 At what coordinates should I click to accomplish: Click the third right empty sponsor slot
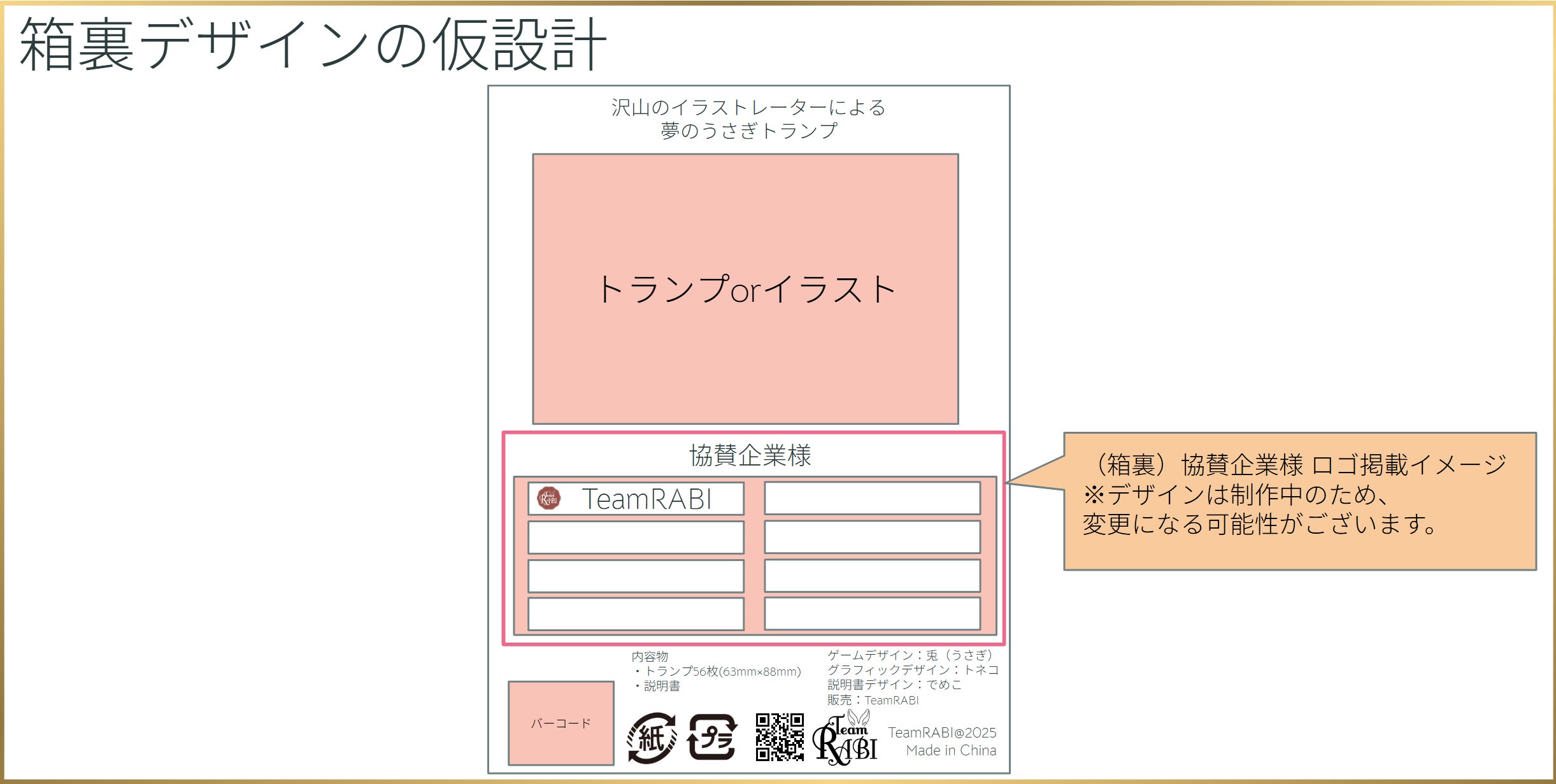(x=872, y=576)
